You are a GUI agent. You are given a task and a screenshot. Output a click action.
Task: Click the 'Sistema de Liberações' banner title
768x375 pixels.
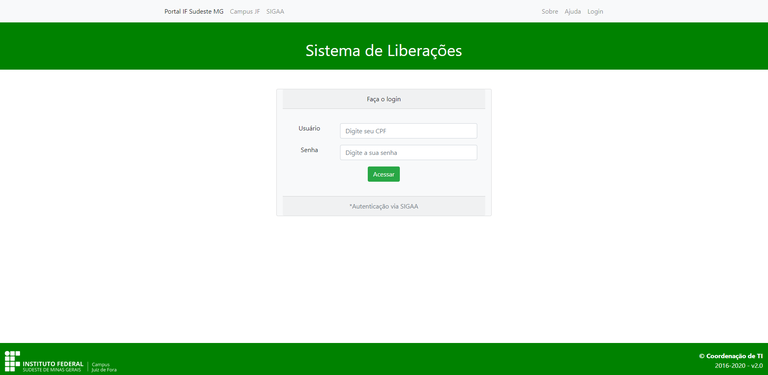384,50
